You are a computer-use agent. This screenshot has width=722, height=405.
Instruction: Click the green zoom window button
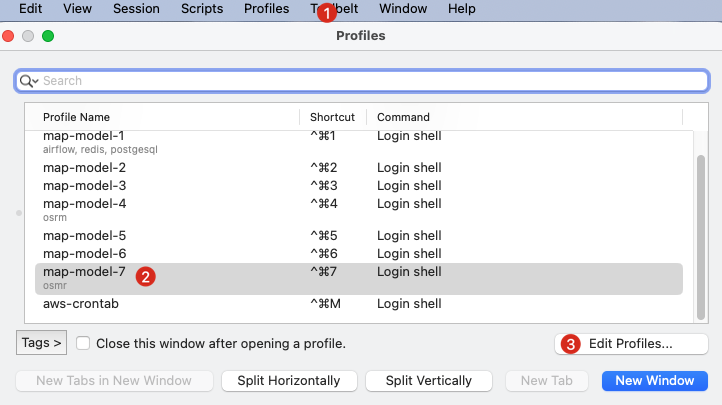coord(48,36)
